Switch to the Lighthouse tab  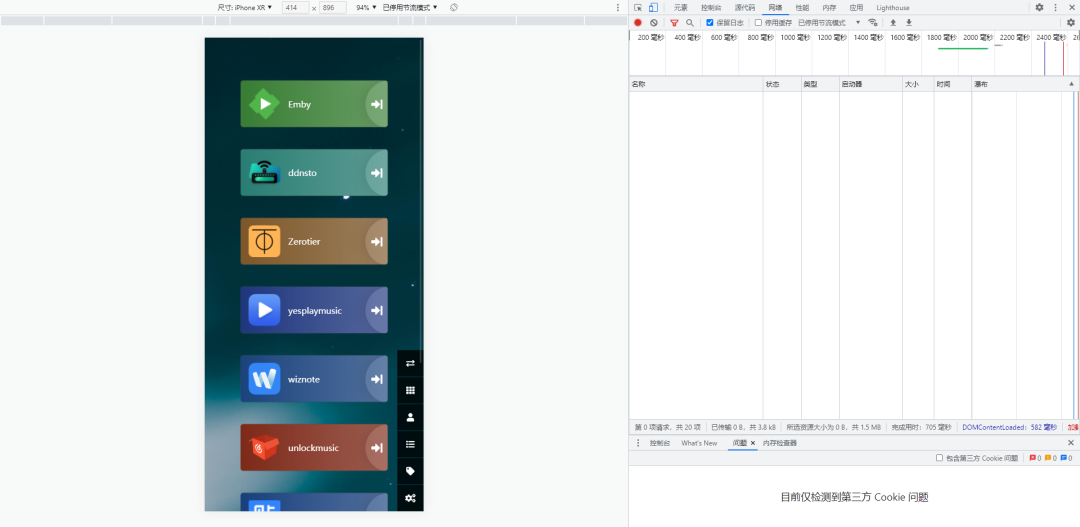pyautogui.click(x=893, y=8)
